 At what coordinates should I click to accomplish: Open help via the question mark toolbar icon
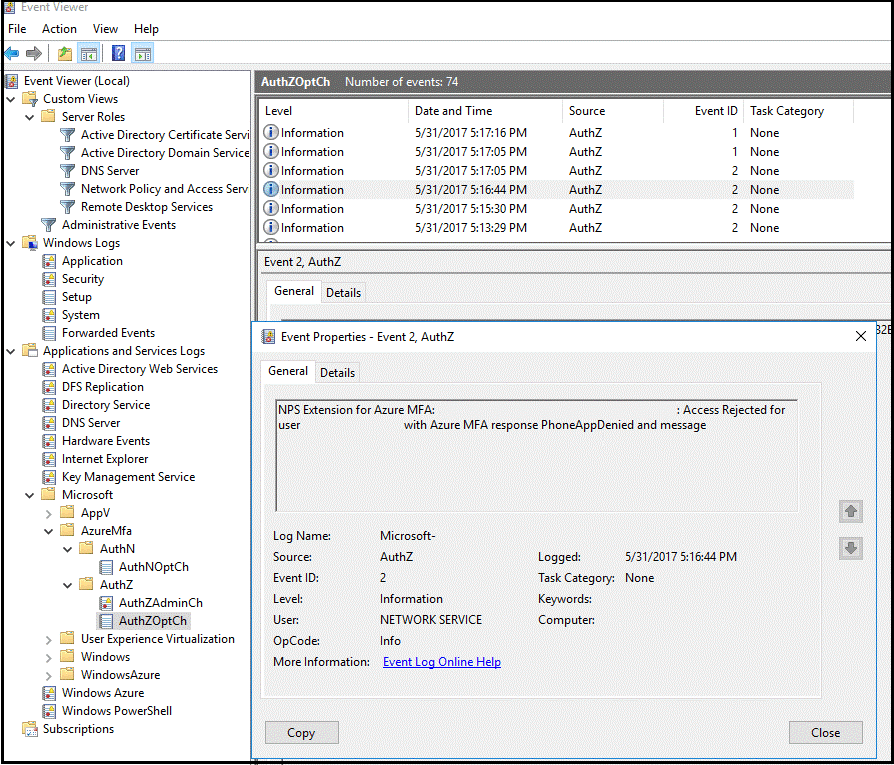(117, 53)
